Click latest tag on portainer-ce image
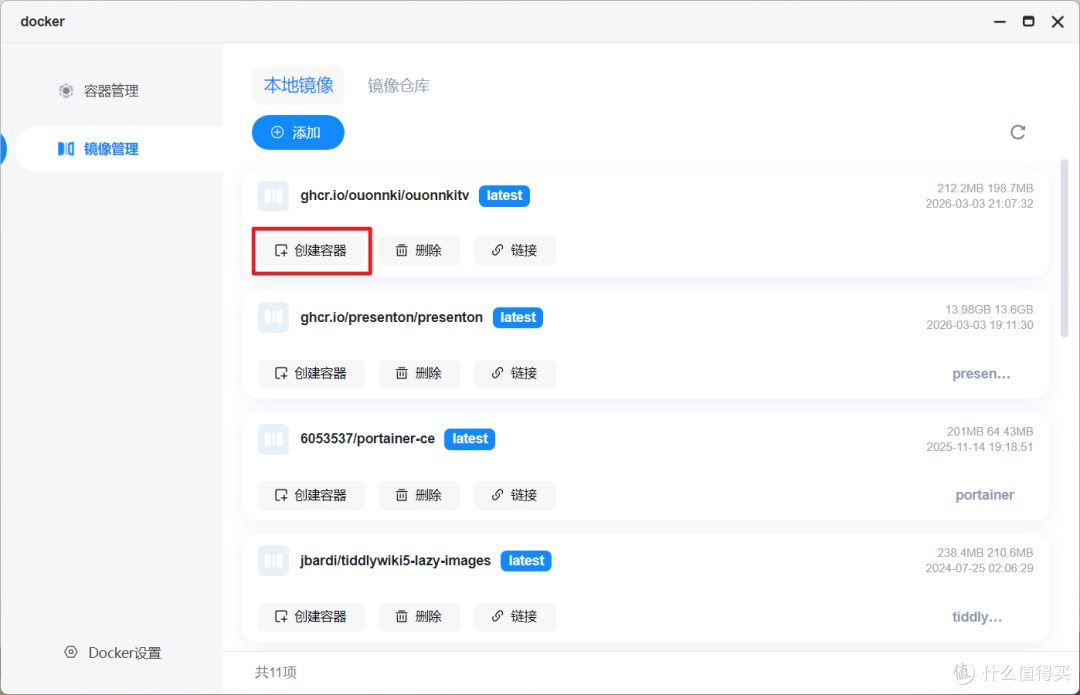 [x=470, y=439]
